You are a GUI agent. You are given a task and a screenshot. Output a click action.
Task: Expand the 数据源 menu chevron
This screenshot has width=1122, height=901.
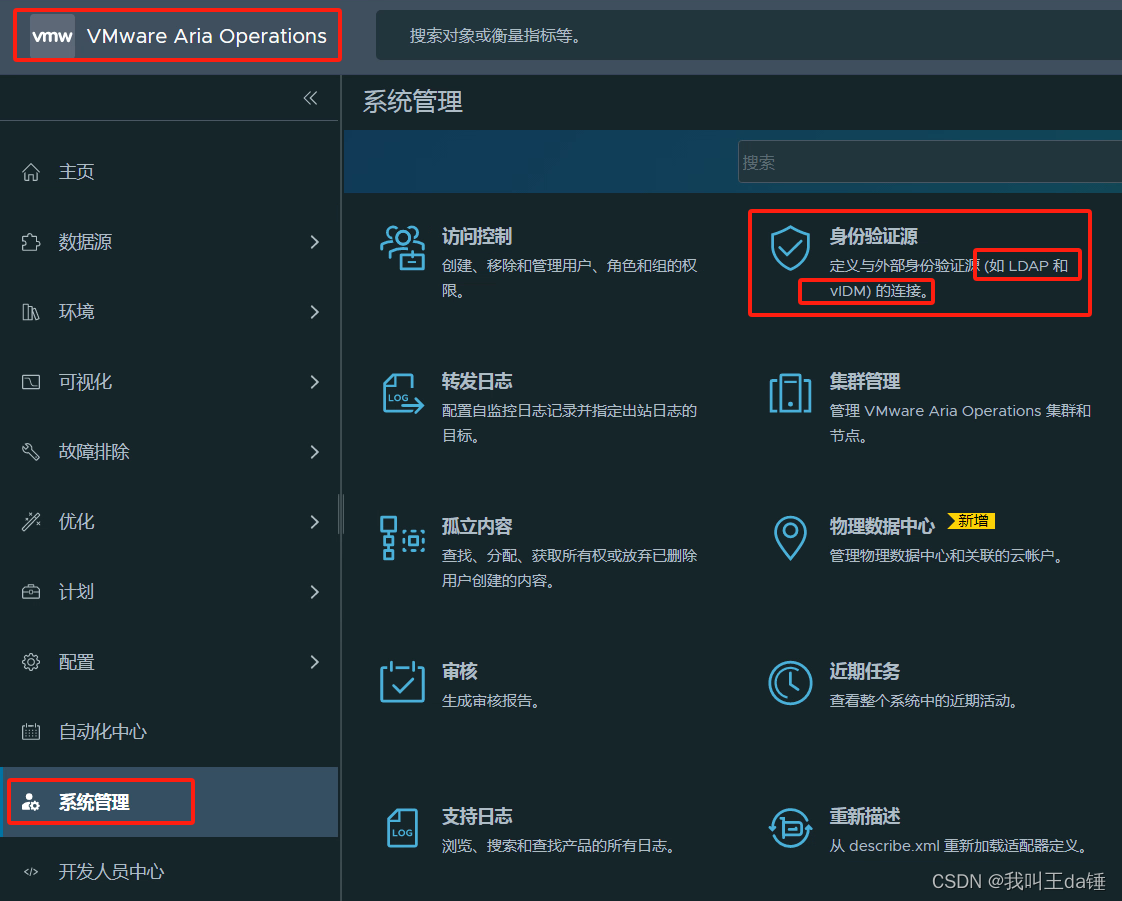(315, 242)
